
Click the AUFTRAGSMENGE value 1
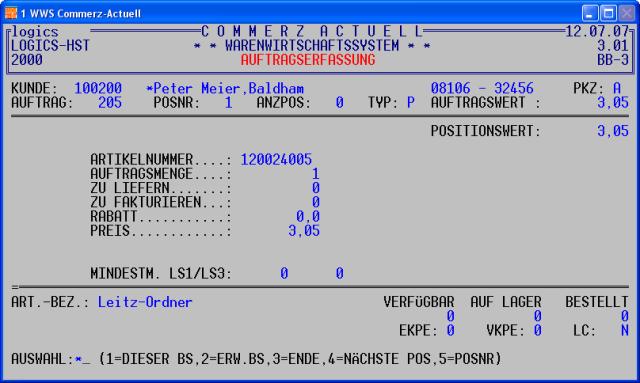coord(316,174)
